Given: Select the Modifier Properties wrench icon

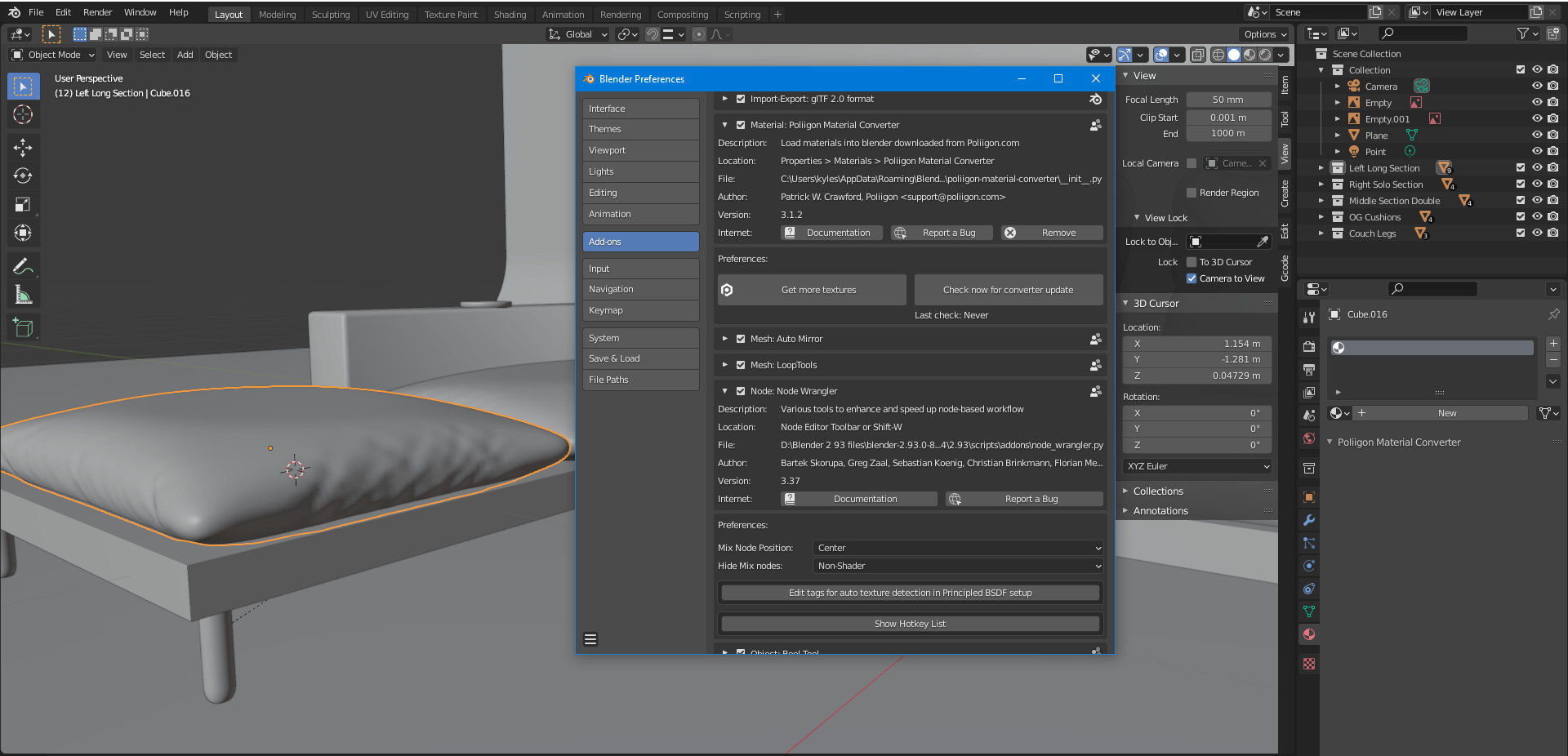Looking at the screenshot, I should [1308, 520].
